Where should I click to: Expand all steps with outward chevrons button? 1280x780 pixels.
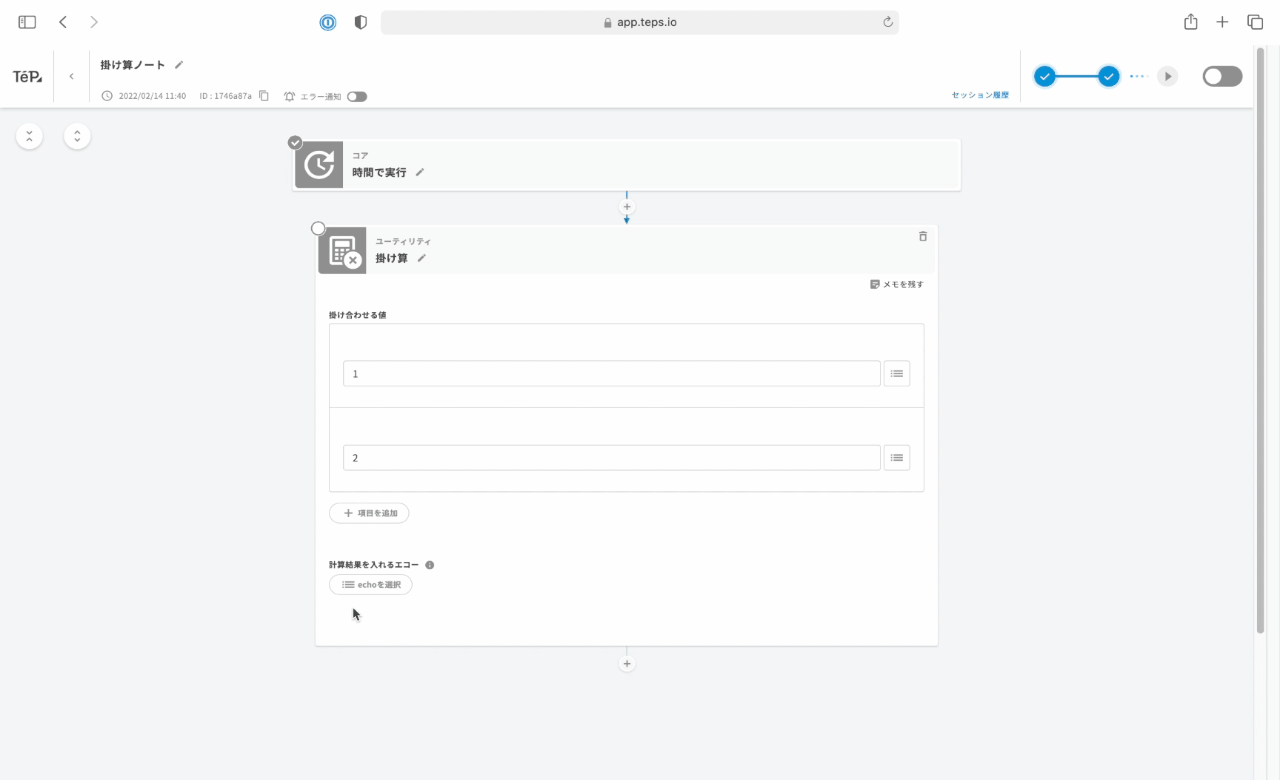pos(77,136)
